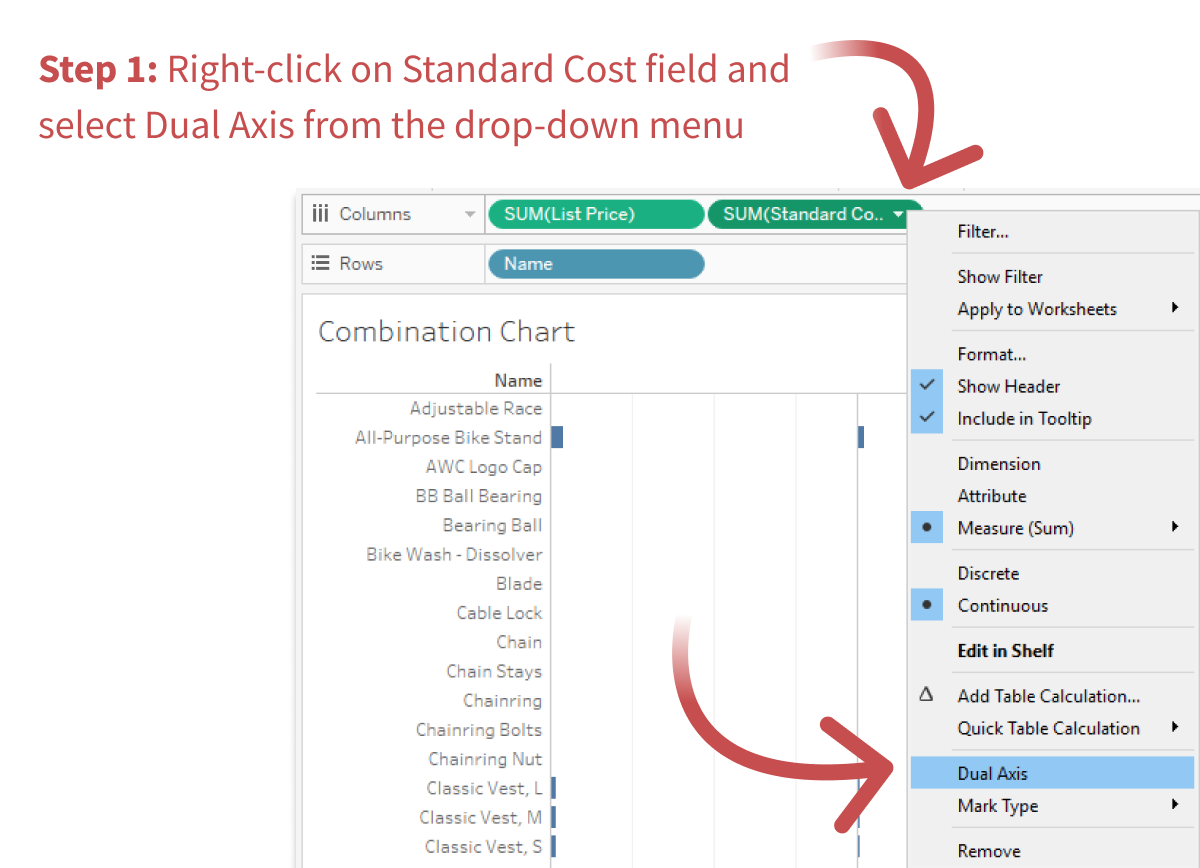Click Remove to delete the field
The image size is (1200, 868).
point(988,850)
